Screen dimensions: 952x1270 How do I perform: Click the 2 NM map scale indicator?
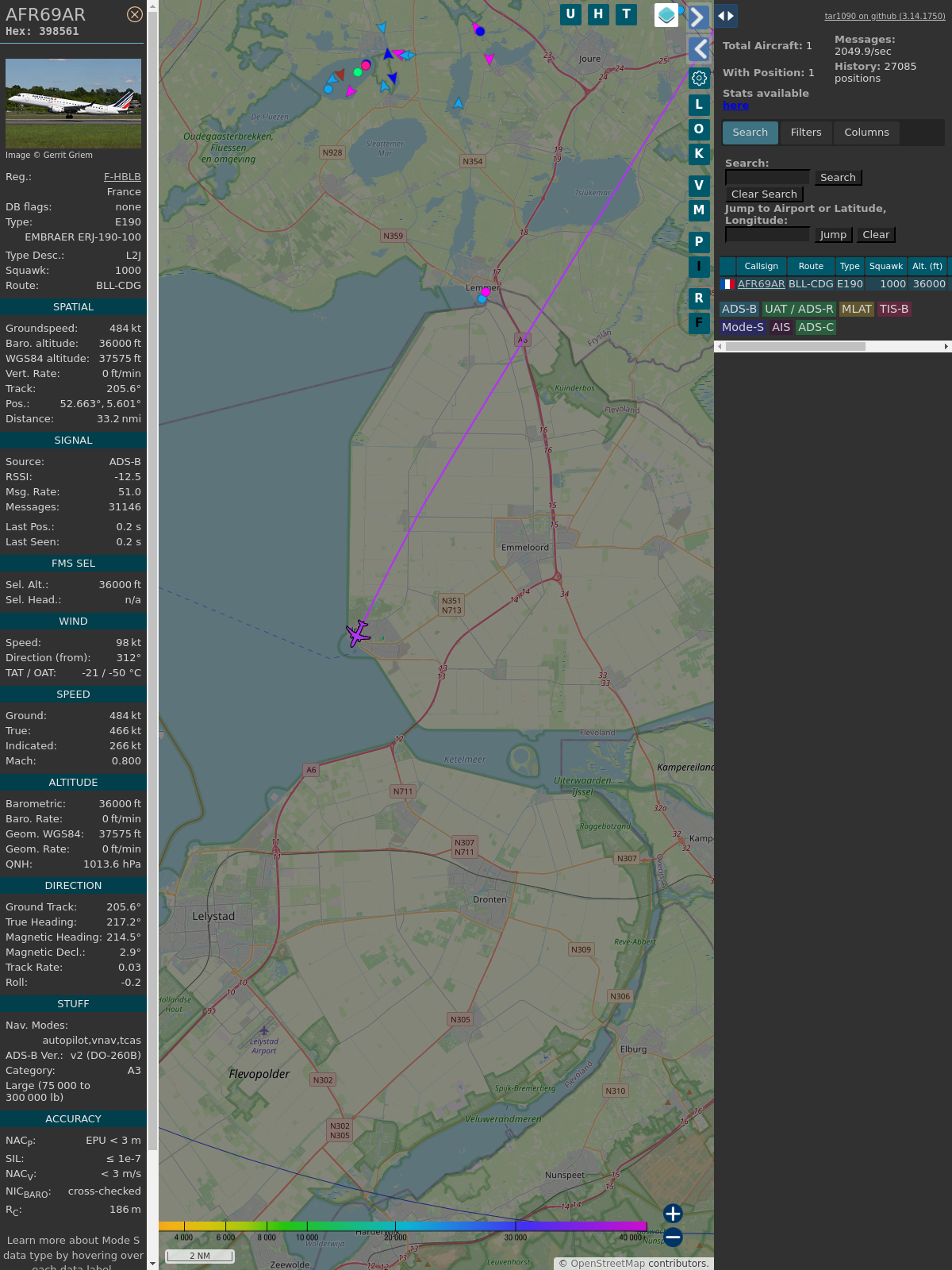pyautogui.click(x=200, y=1256)
